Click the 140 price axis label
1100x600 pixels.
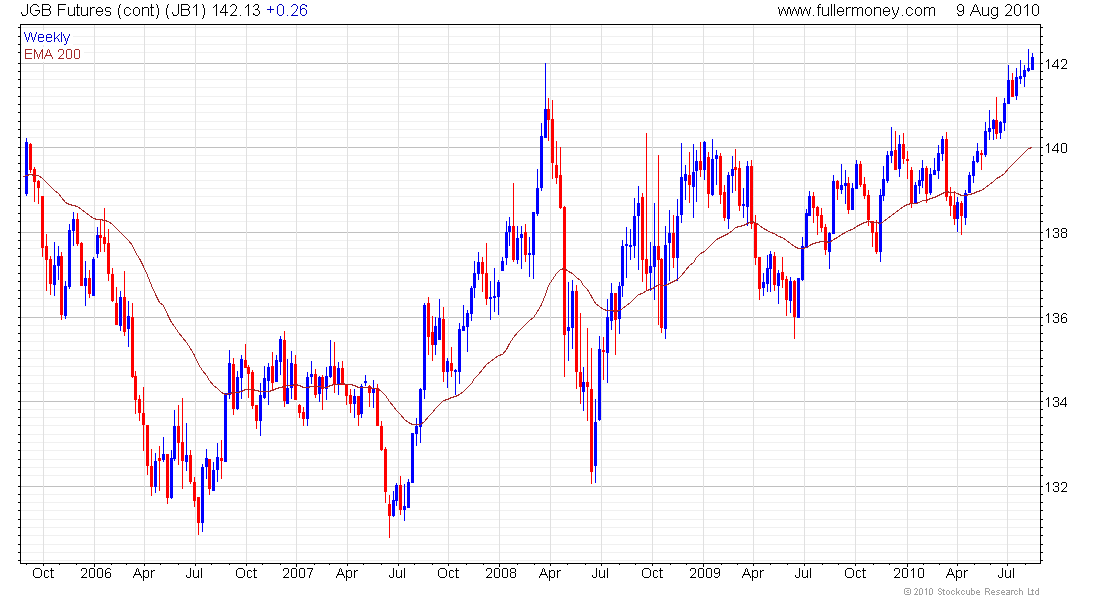point(1057,148)
